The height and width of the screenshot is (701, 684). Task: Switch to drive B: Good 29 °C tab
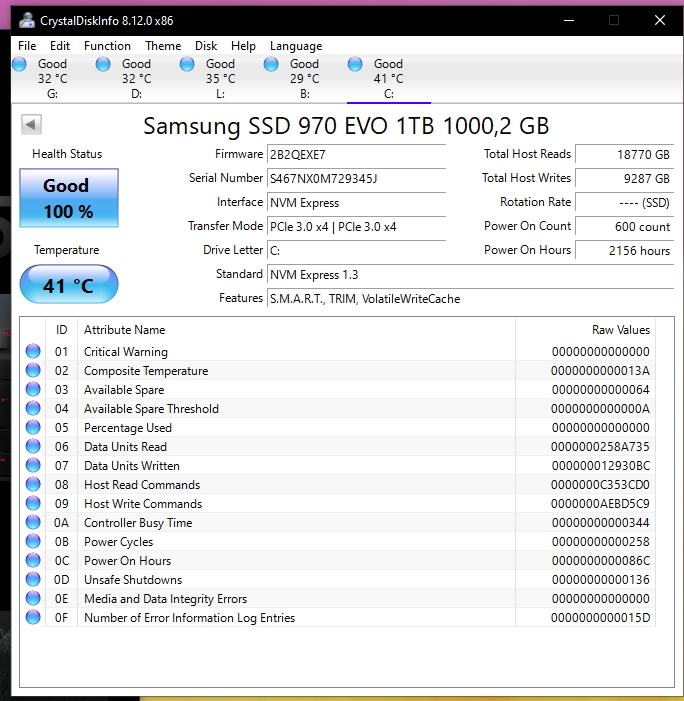tap(305, 79)
